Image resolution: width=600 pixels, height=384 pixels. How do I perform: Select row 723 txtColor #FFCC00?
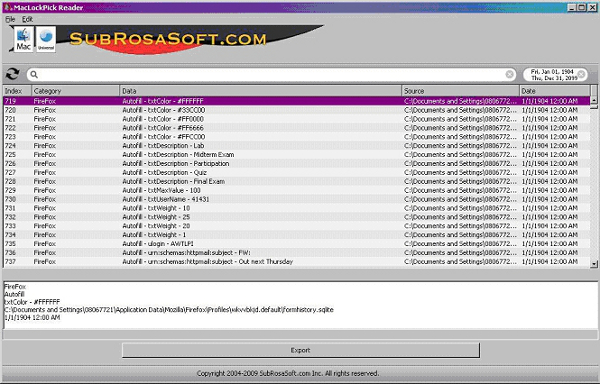point(297,137)
